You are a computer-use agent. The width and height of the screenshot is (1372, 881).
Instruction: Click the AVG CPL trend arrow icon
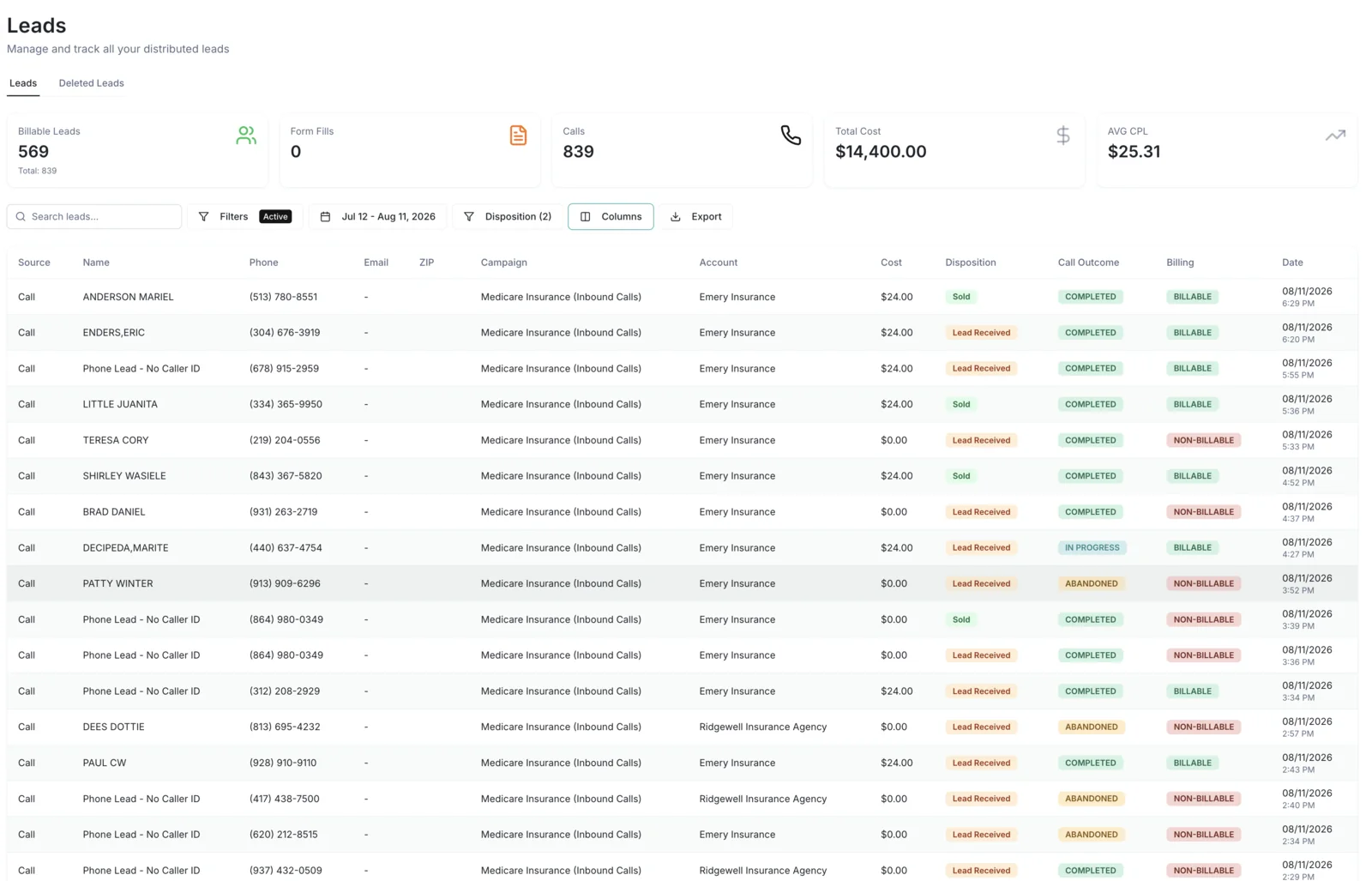tap(1335, 136)
